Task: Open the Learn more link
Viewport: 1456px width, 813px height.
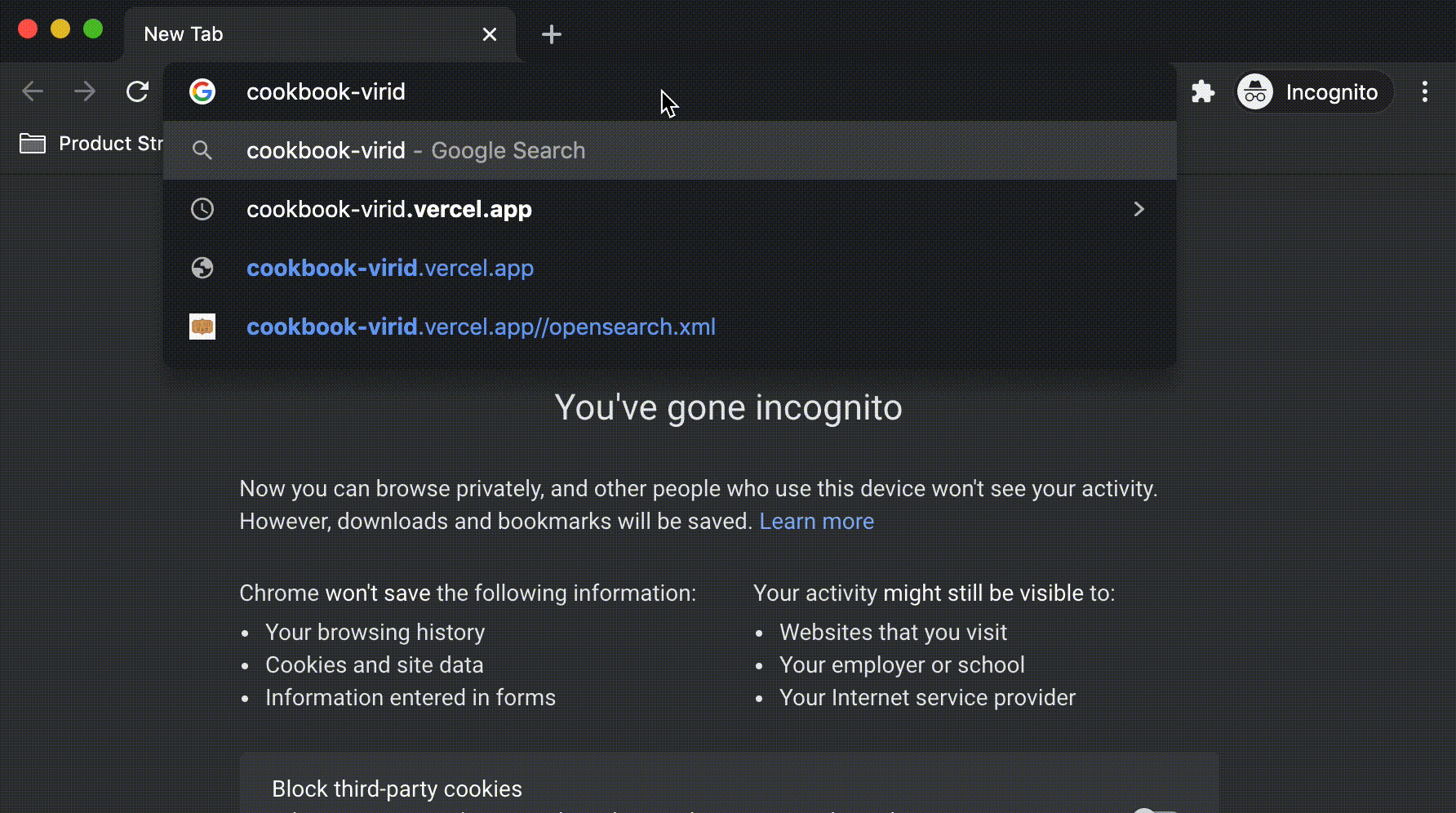Action: (816, 522)
